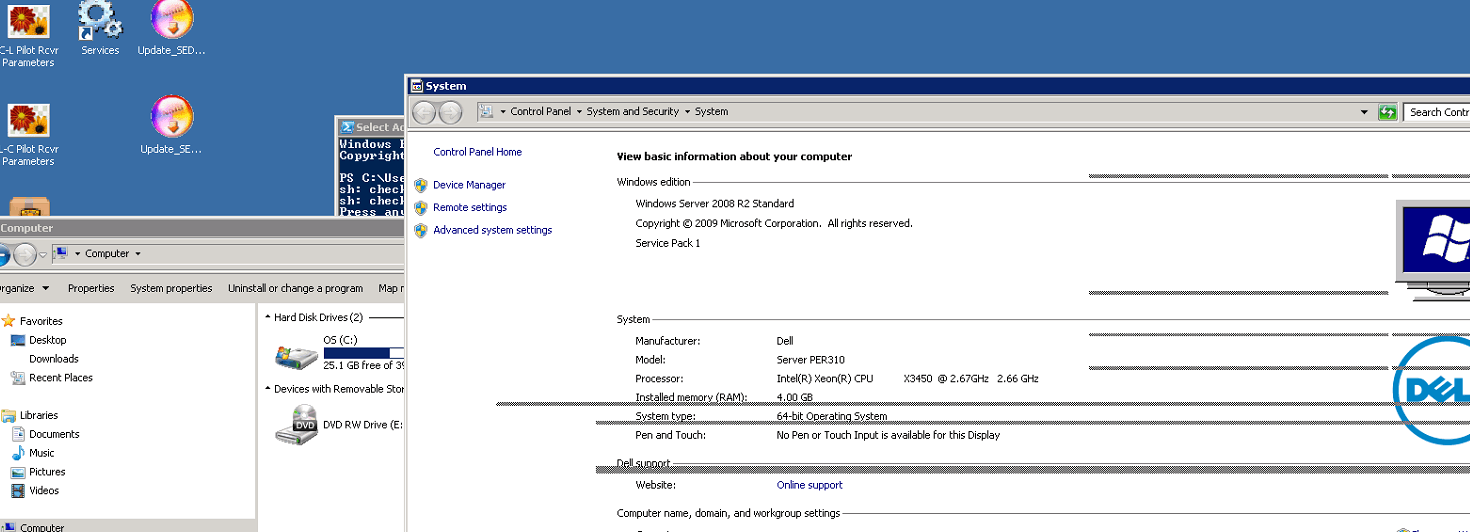The width and height of the screenshot is (1470, 532).
Task: Click the 'Service Pack 1' text
Action: 668,243
